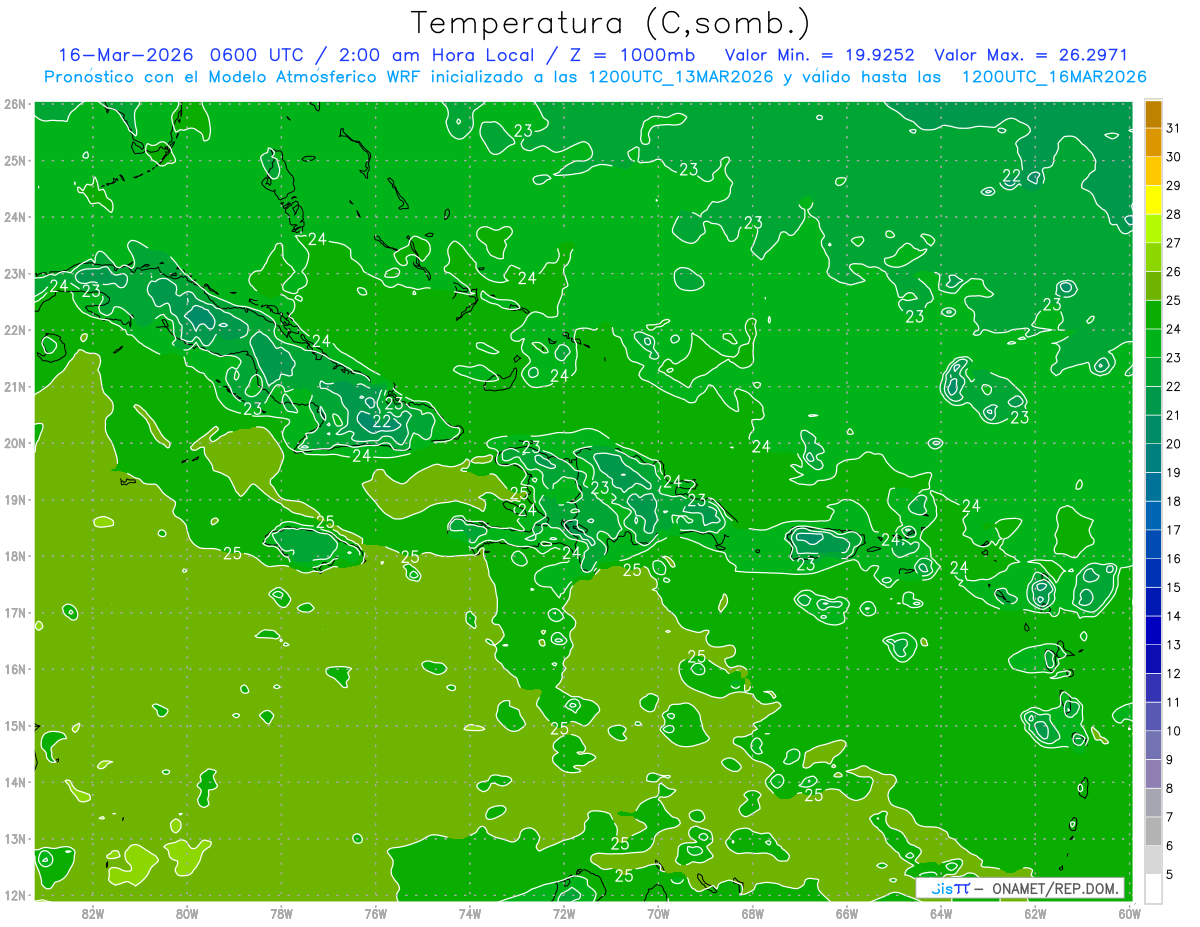This screenshot has height=927, width=1200.
Task: Click the 15N latitude axis label
Action: 14,725
